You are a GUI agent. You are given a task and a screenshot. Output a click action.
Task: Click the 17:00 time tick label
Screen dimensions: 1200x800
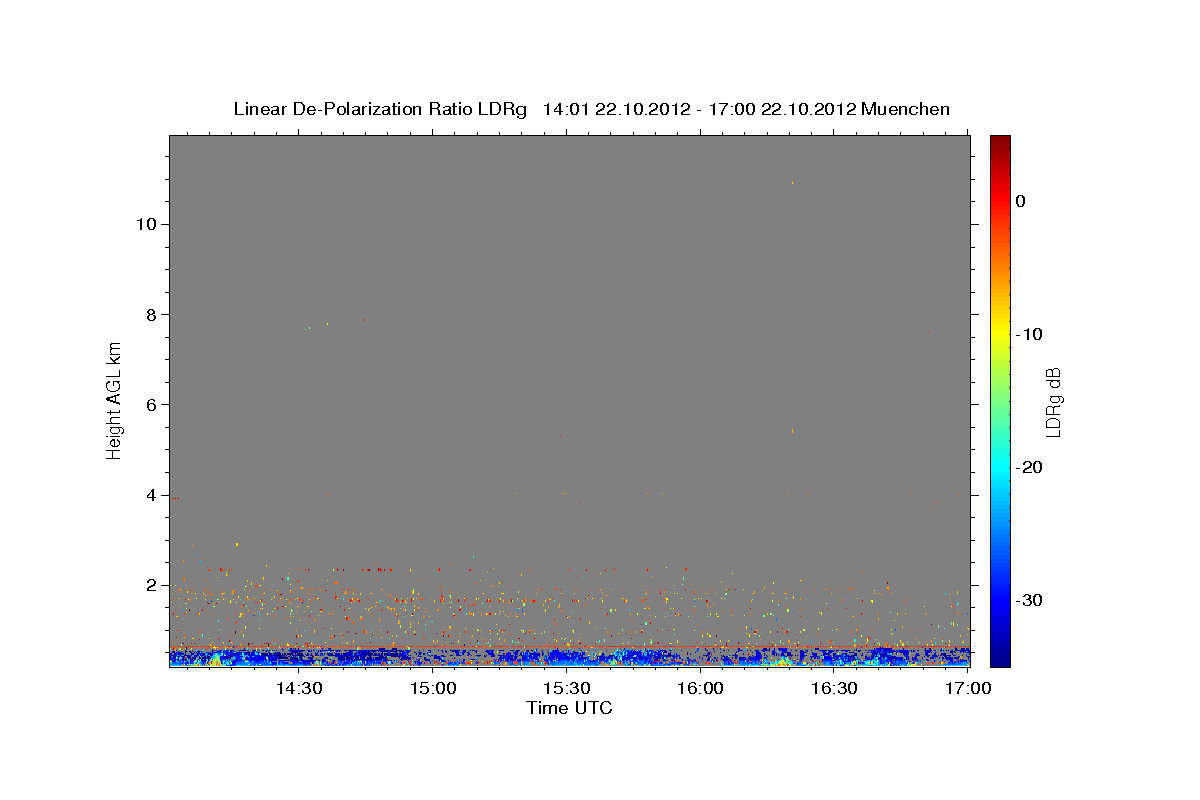click(x=969, y=689)
